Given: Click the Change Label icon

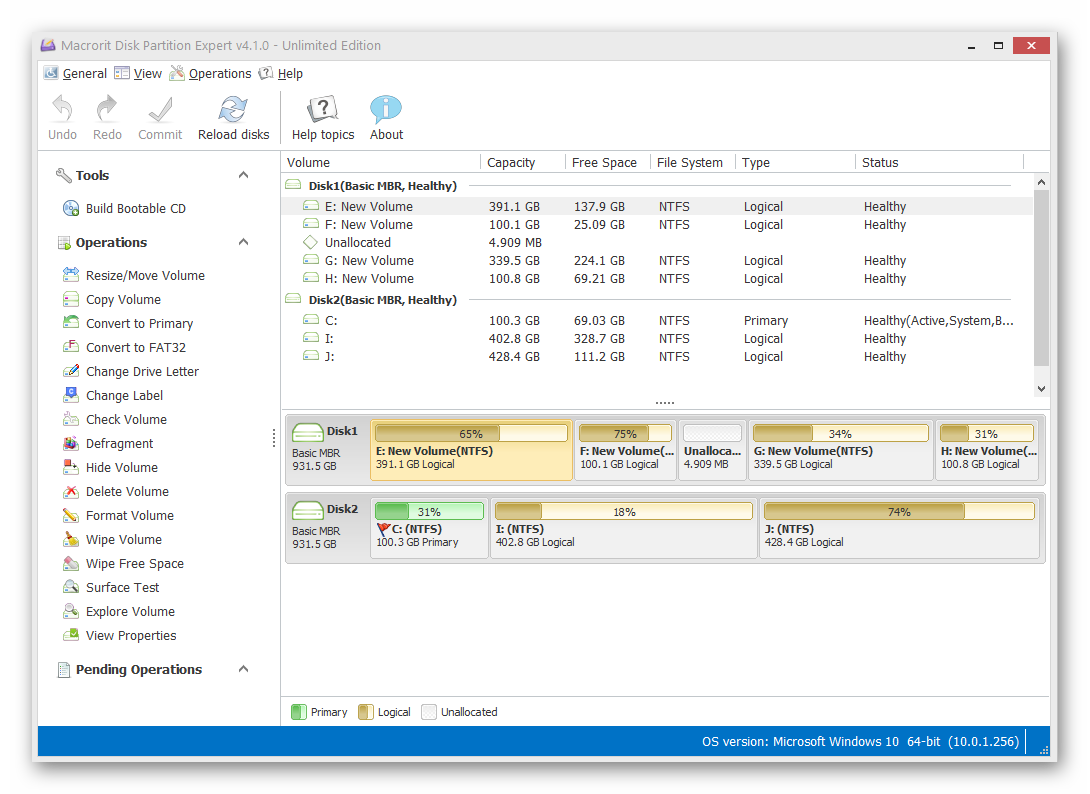Looking at the screenshot, I should pyautogui.click(x=71, y=396).
